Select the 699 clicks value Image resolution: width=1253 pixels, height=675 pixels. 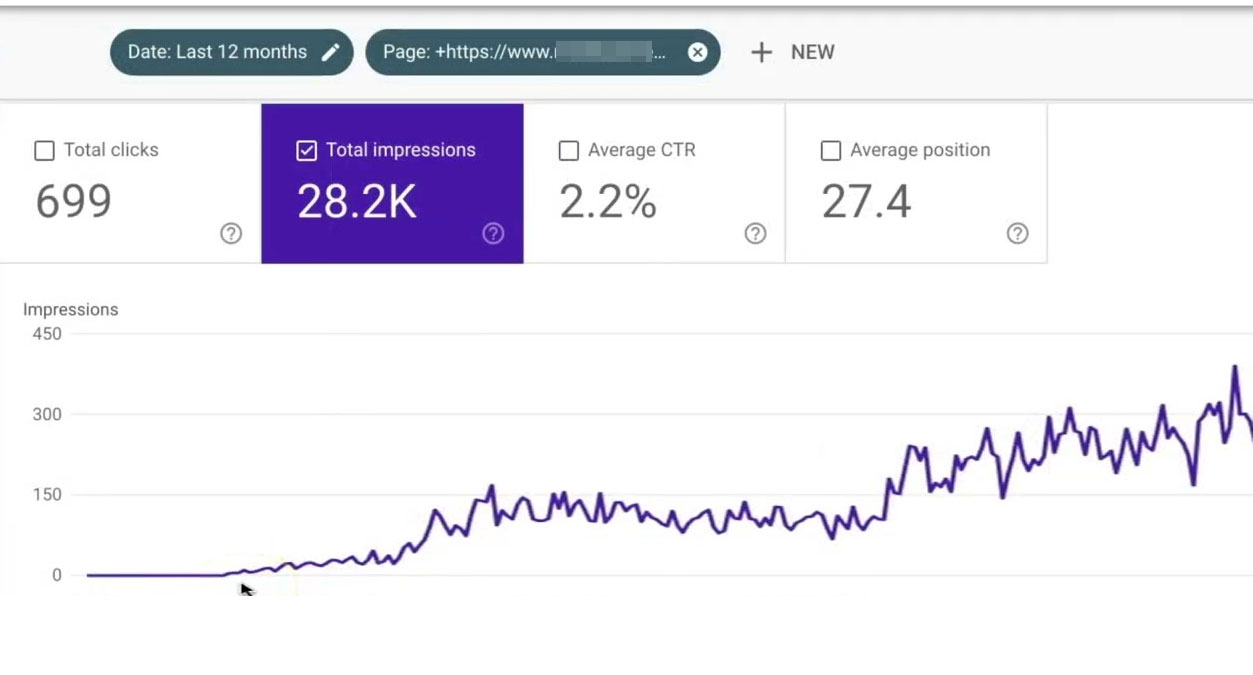[x=74, y=202]
